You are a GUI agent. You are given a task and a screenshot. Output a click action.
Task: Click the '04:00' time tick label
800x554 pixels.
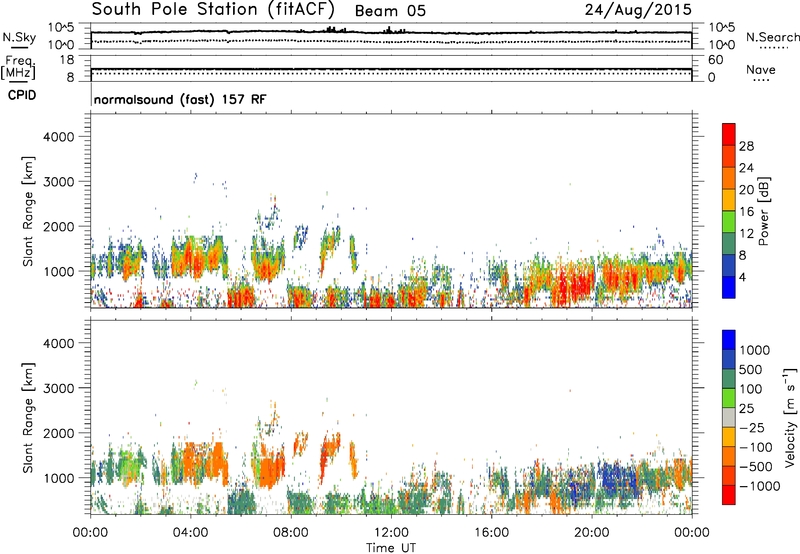click(191, 533)
